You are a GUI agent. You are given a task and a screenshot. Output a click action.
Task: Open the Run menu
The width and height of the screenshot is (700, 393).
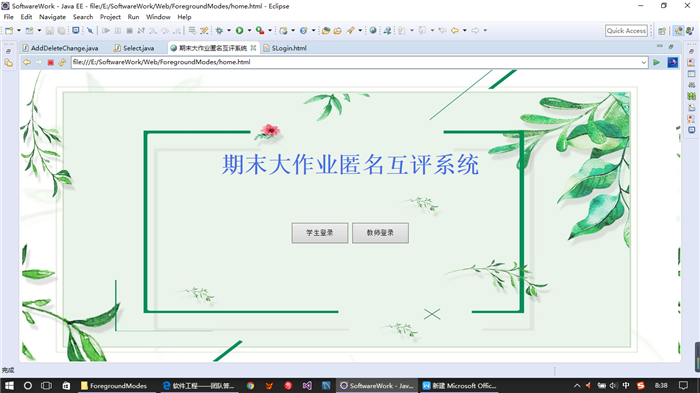point(133,17)
